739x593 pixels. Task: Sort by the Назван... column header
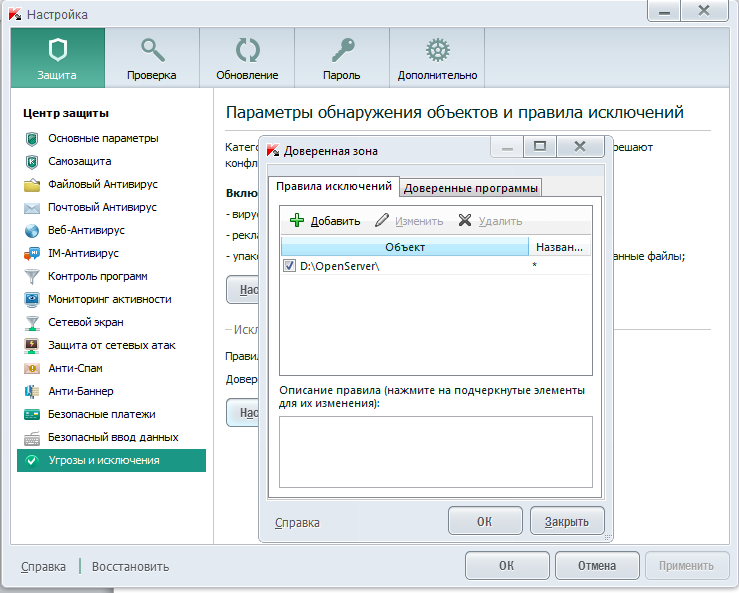click(559, 247)
